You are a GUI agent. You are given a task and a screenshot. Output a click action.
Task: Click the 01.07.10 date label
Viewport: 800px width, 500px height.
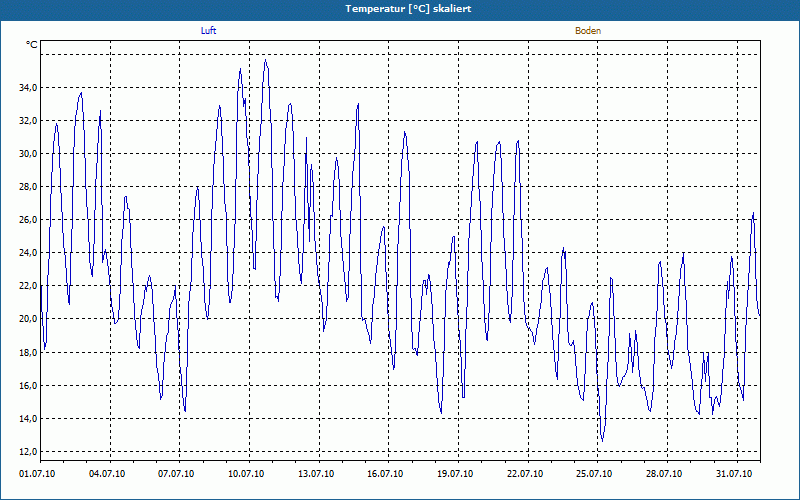point(37,474)
